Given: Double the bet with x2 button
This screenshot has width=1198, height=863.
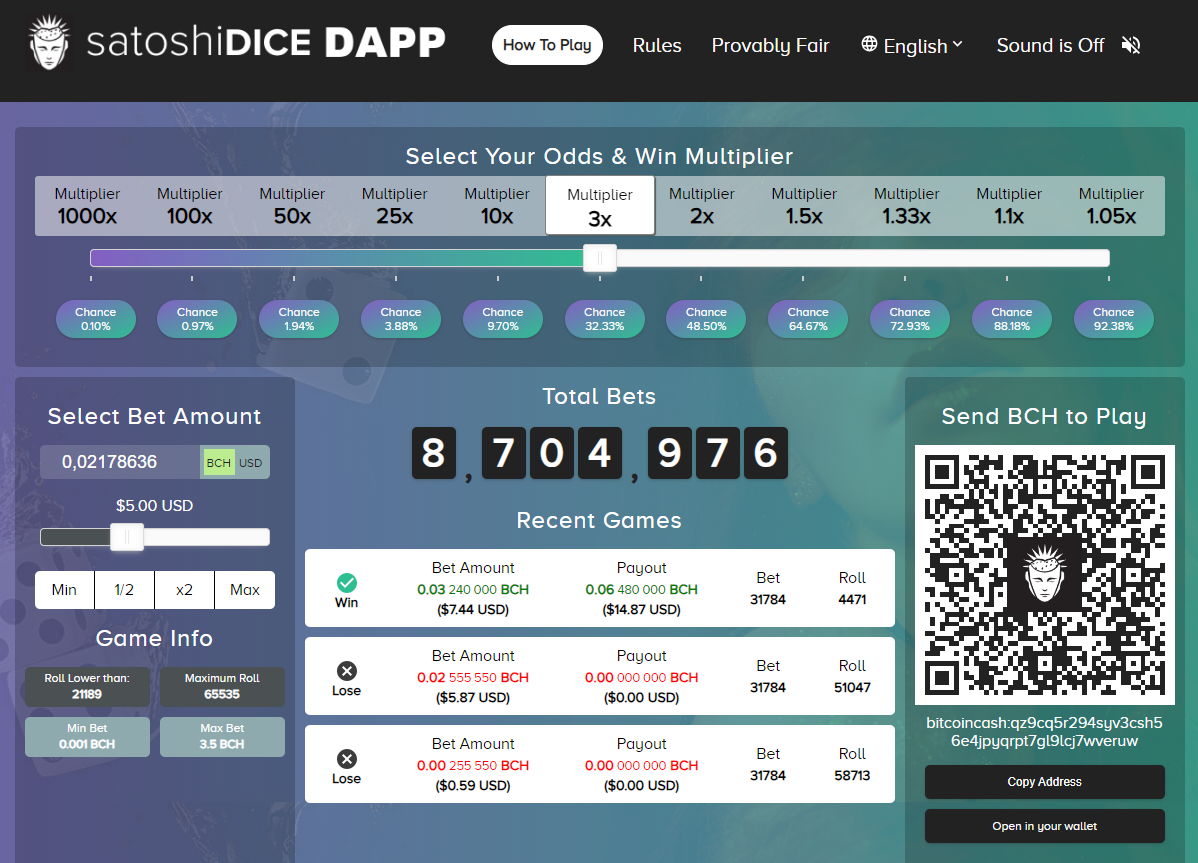Looking at the screenshot, I should (x=184, y=590).
